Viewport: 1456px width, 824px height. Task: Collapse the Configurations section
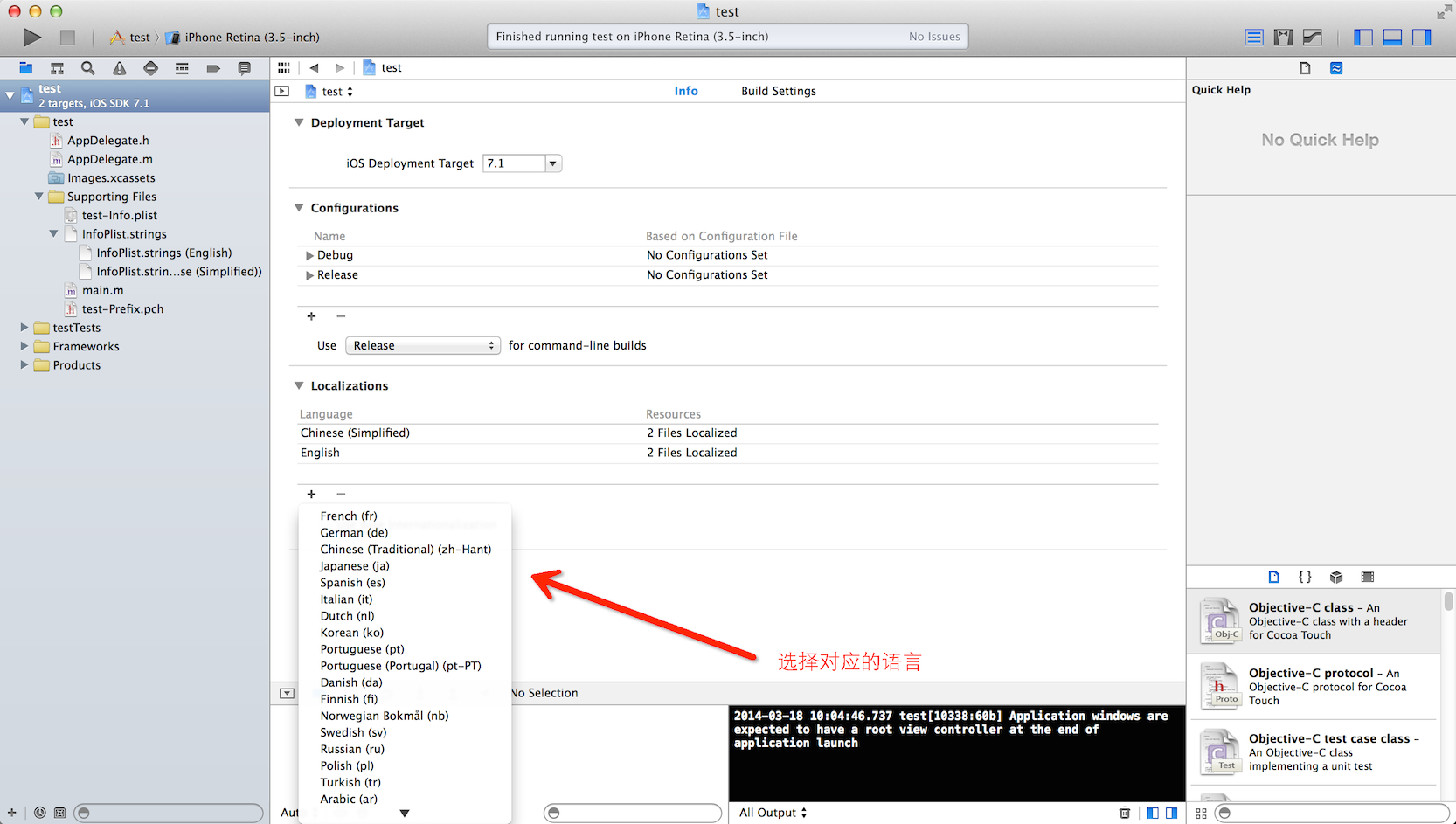(299, 208)
